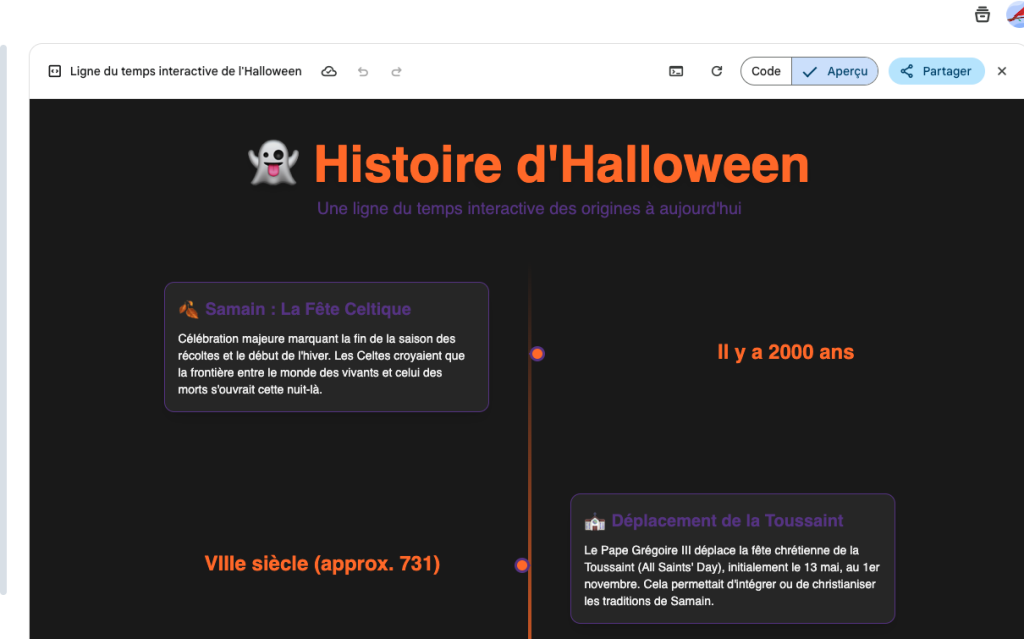Image resolution: width=1024 pixels, height=639 pixels.
Task: Select the Déplacement de la Toussaint card
Action: (732, 558)
